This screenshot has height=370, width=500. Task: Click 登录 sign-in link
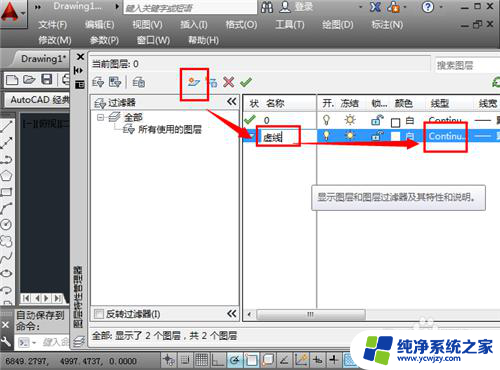coord(304,7)
